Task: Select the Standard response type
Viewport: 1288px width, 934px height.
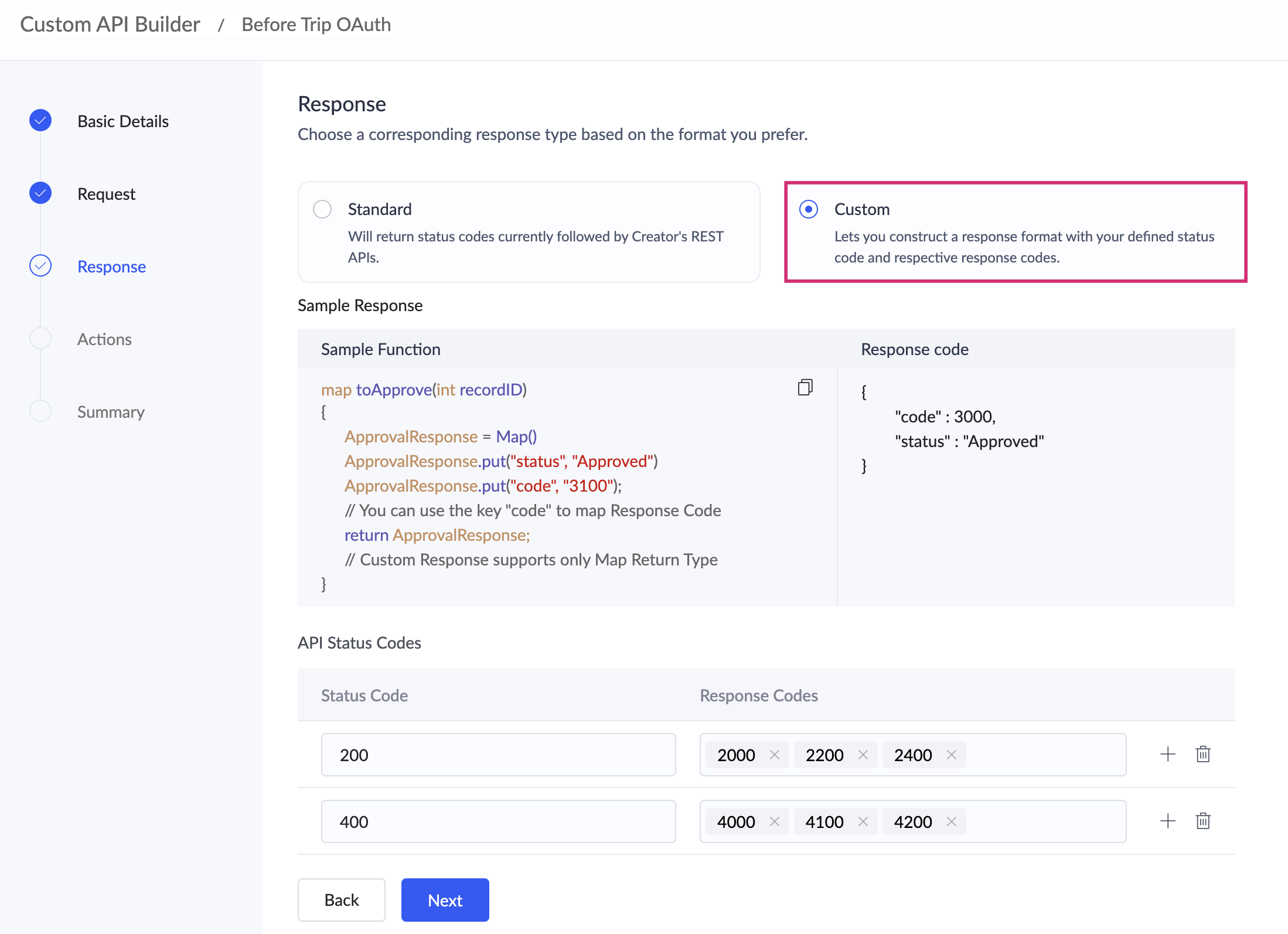Action: click(322, 209)
